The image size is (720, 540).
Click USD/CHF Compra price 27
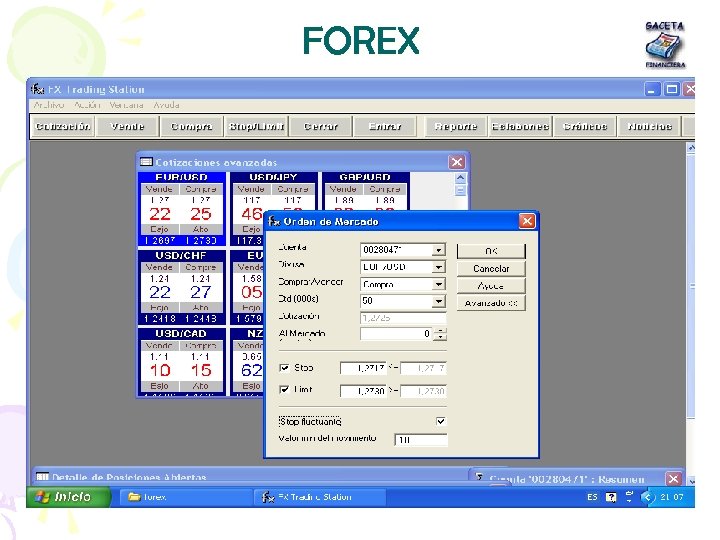coord(201,292)
